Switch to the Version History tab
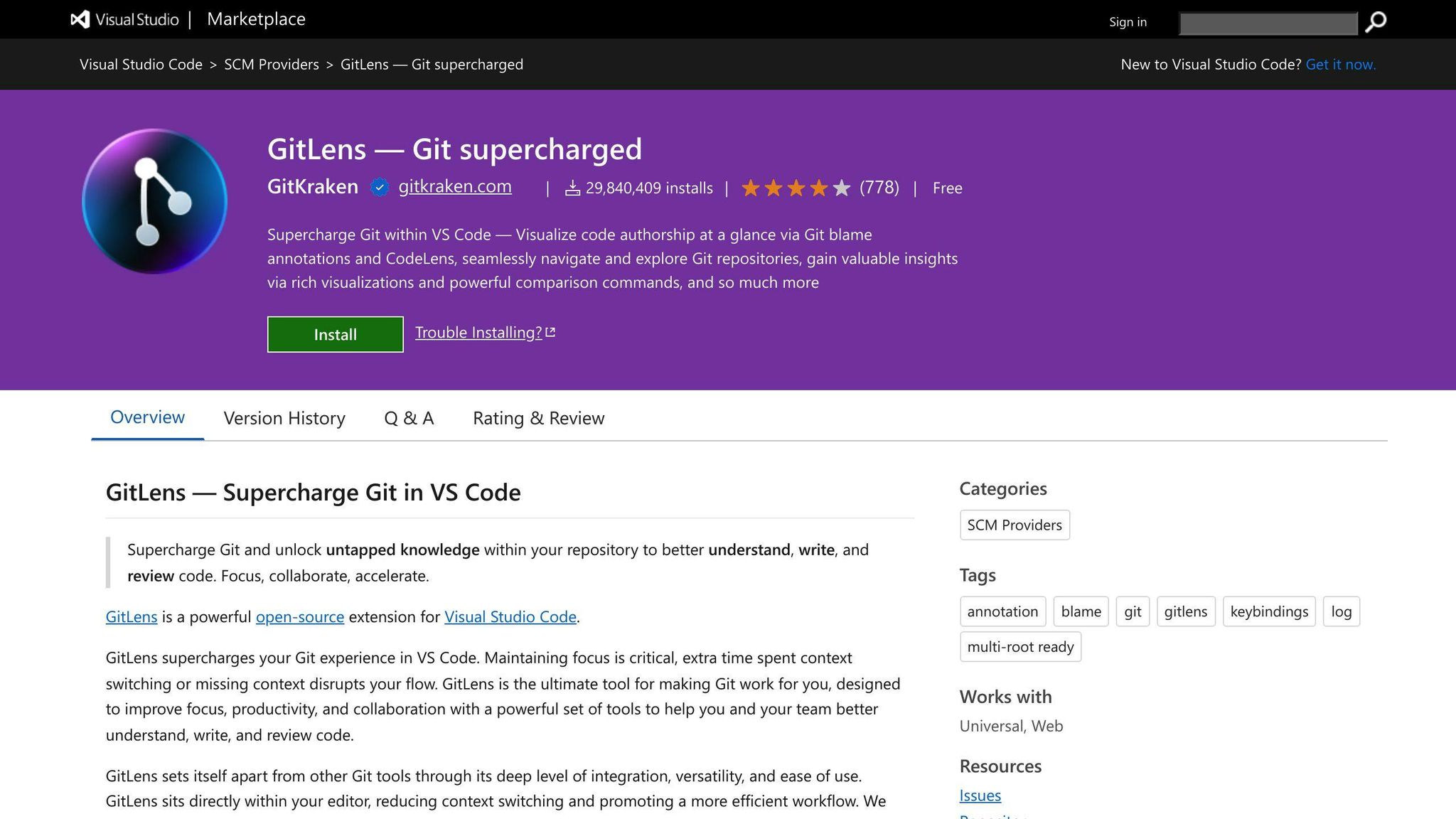Viewport: 1456px width, 819px height. (284, 418)
